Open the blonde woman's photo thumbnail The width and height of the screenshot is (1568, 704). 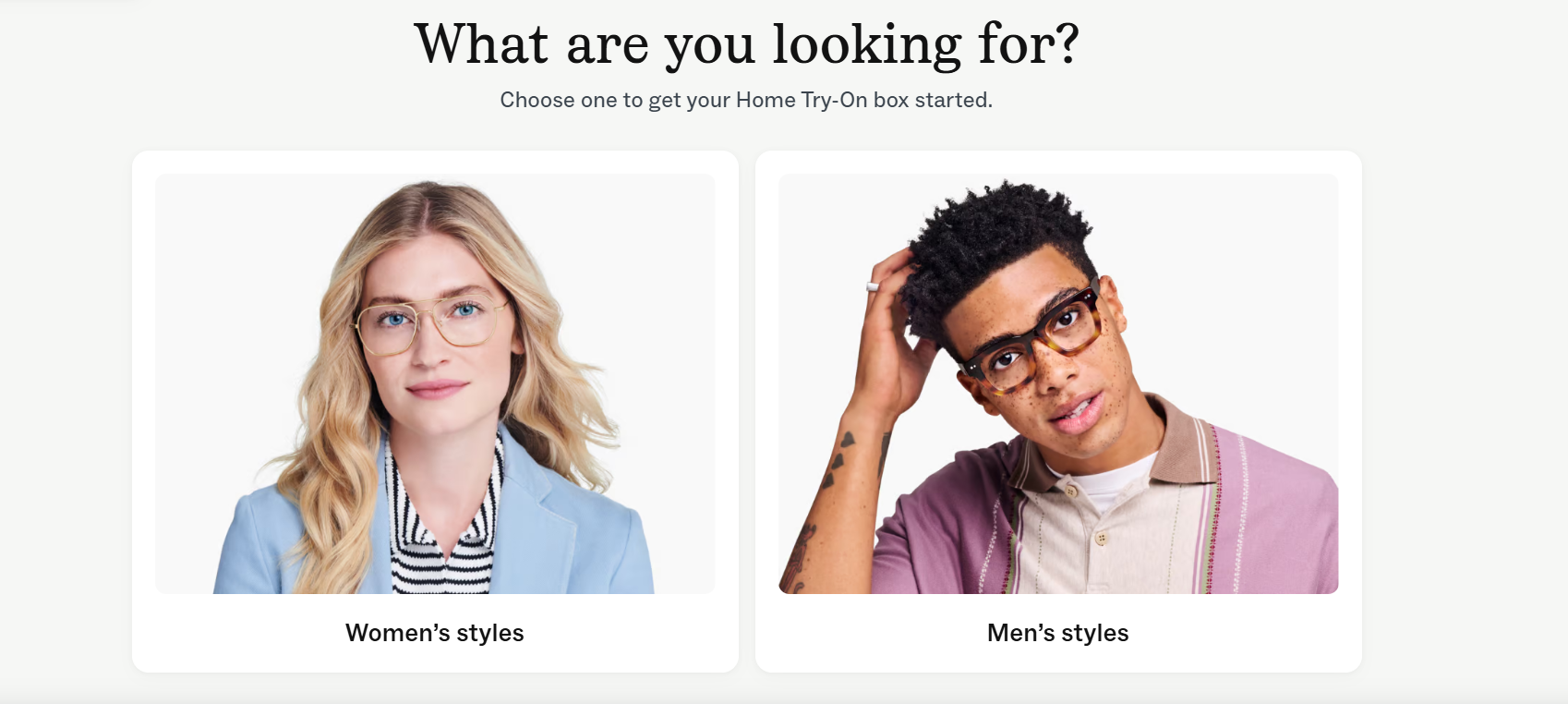click(x=435, y=383)
